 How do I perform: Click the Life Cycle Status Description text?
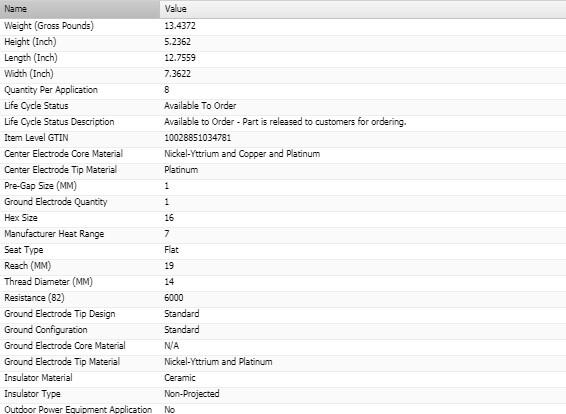pyautogui.click(x=285, y=122)
